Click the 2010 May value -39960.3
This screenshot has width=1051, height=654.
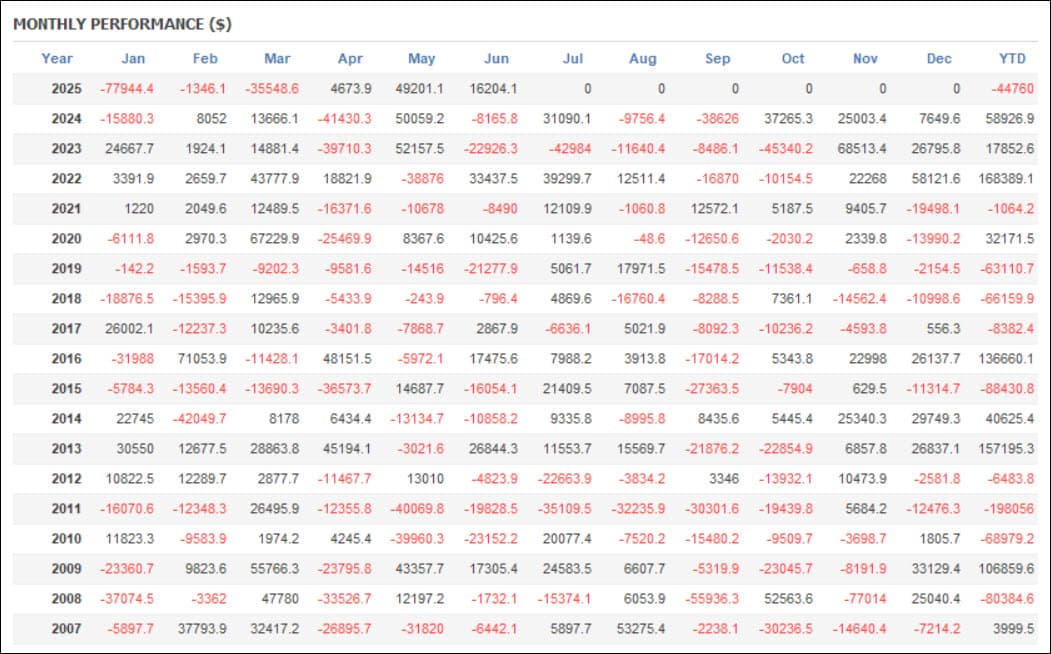417,539
